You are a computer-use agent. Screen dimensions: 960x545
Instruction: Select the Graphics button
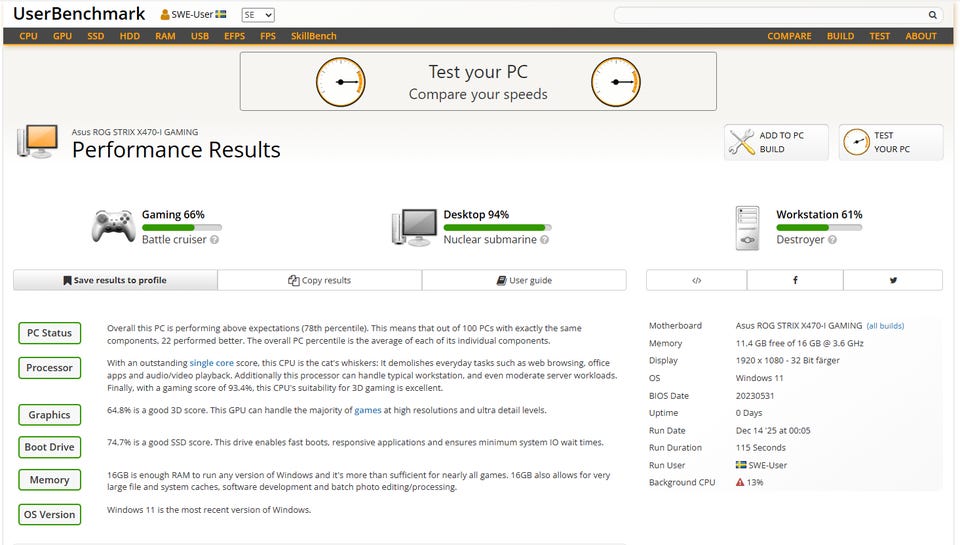(x=50, y=415)
